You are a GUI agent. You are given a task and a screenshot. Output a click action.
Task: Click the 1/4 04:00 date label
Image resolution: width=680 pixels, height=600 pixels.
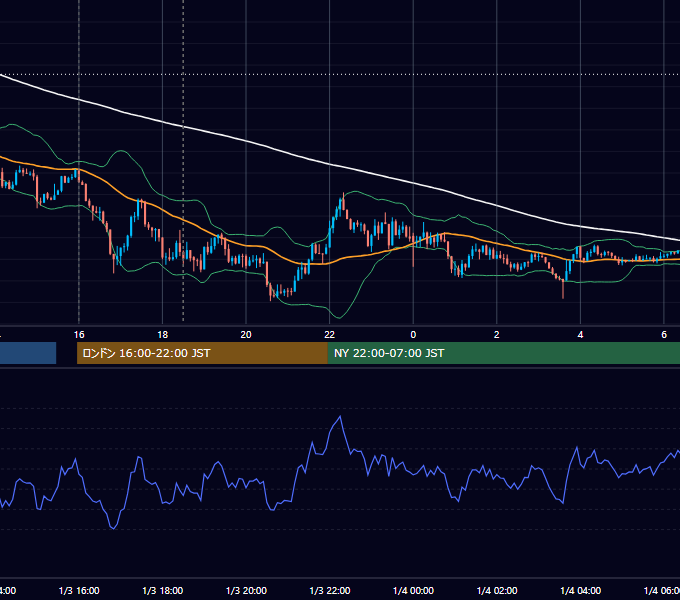click(581, 590)
